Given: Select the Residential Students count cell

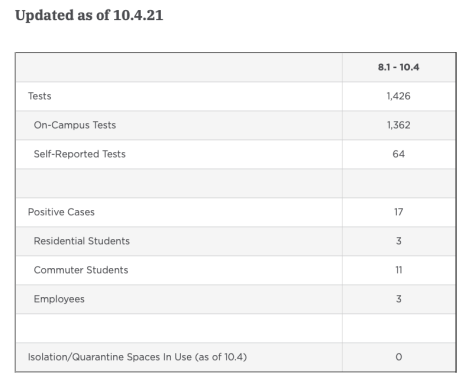Looking at the screenshot, I should 399,241.
